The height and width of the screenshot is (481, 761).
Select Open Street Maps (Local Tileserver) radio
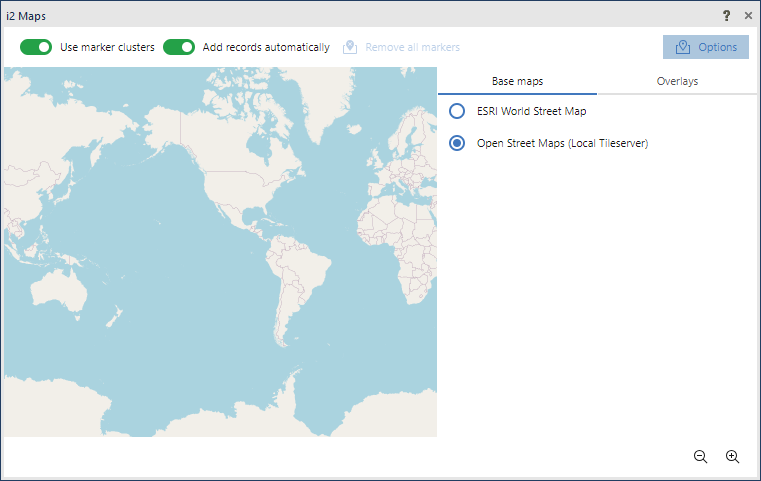(457, 143)
